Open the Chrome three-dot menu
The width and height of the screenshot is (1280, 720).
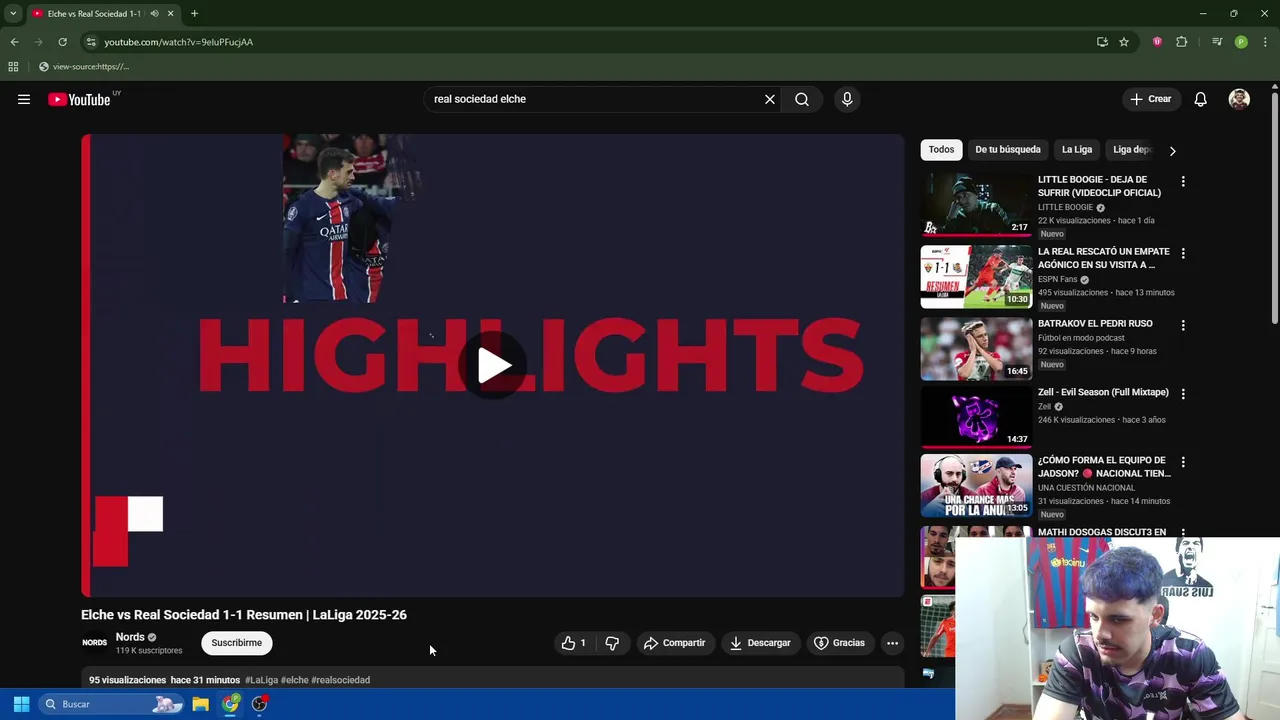(x=1266, y=42)
